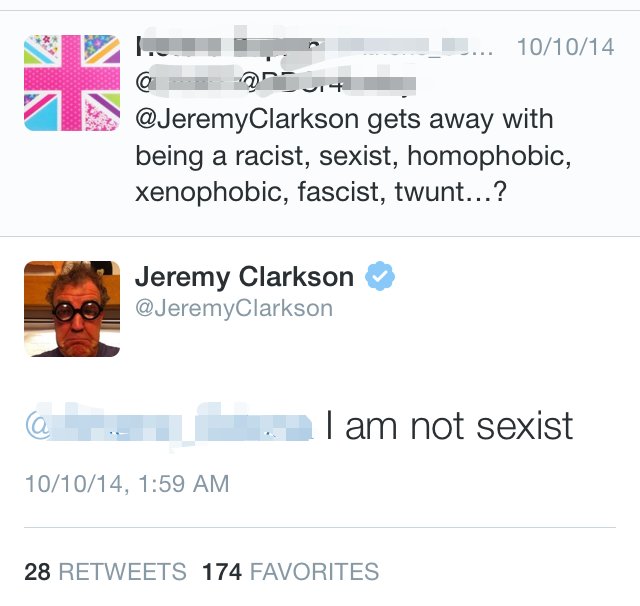Image resolution: width=640 pixels, height=606 pixels.
Task: Open the blurred display name of the top tweet author
Action: click(300, 46)
